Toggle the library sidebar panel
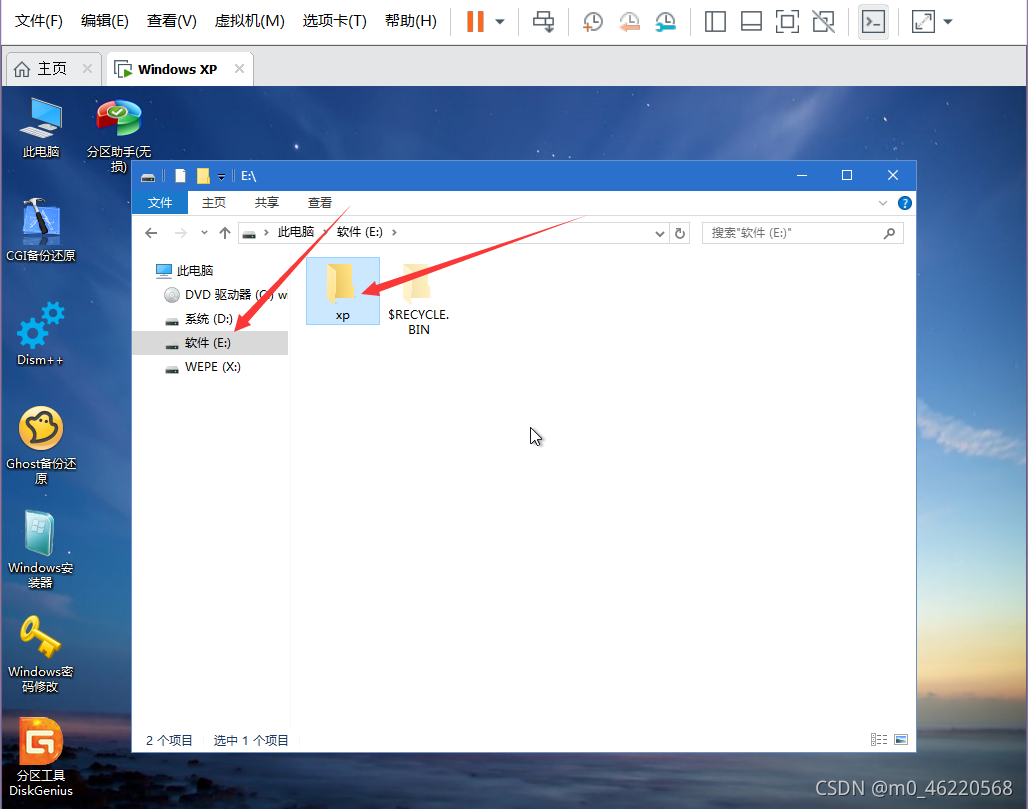The image size is (1028, 809). point(715,21)
